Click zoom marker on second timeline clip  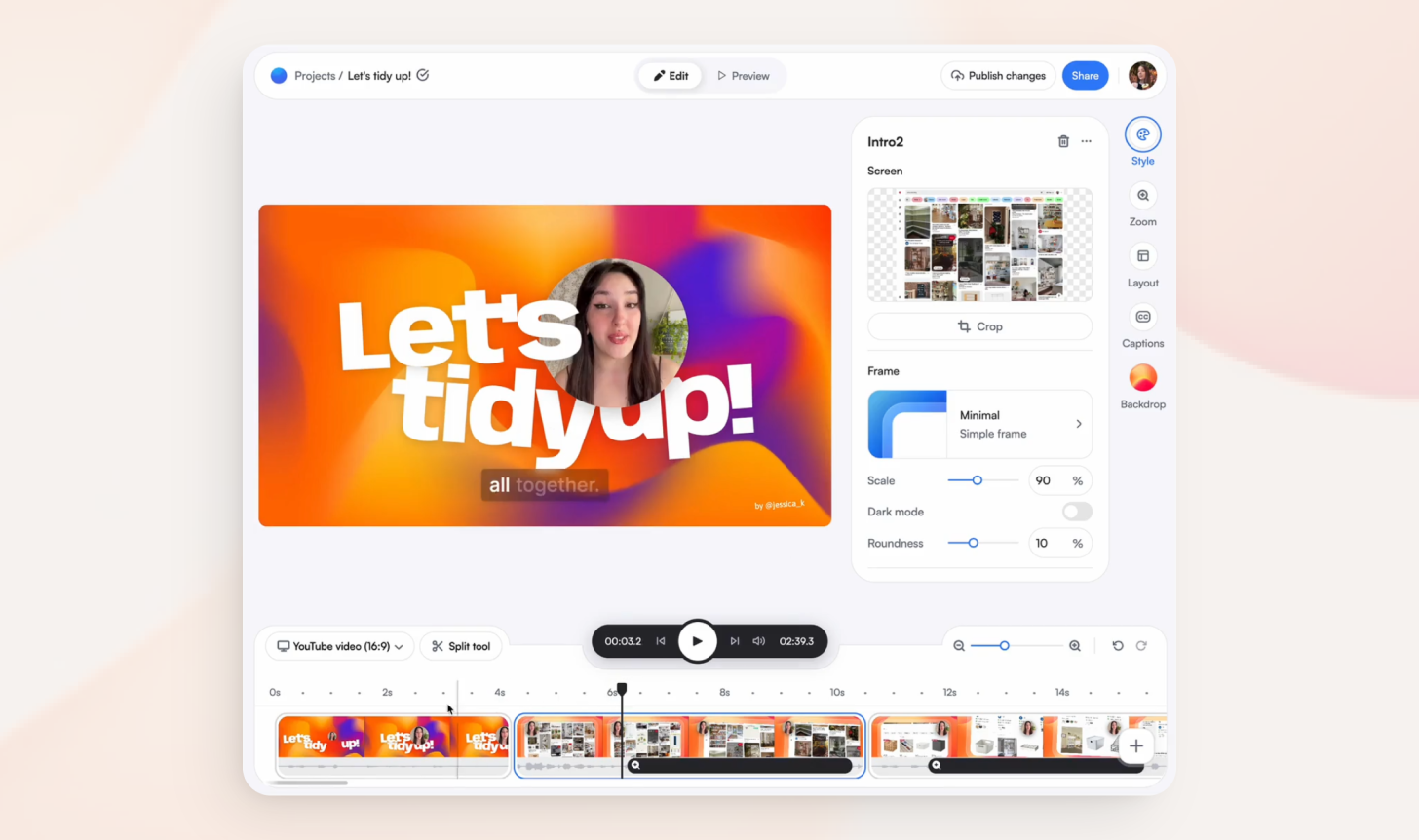[635, 766]
